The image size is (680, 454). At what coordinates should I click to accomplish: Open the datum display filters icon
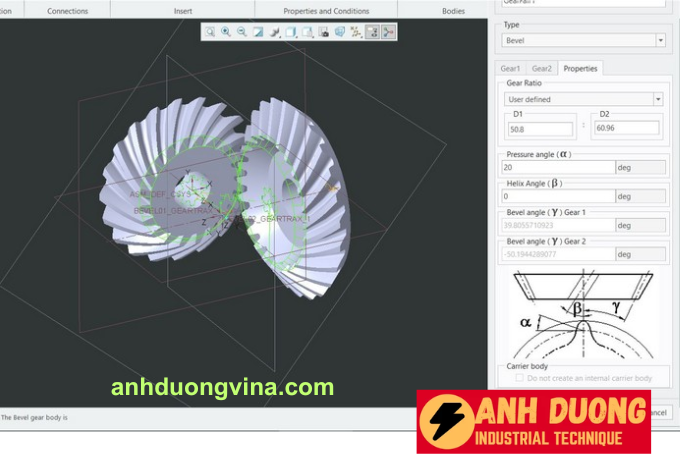tap(356, 32)
